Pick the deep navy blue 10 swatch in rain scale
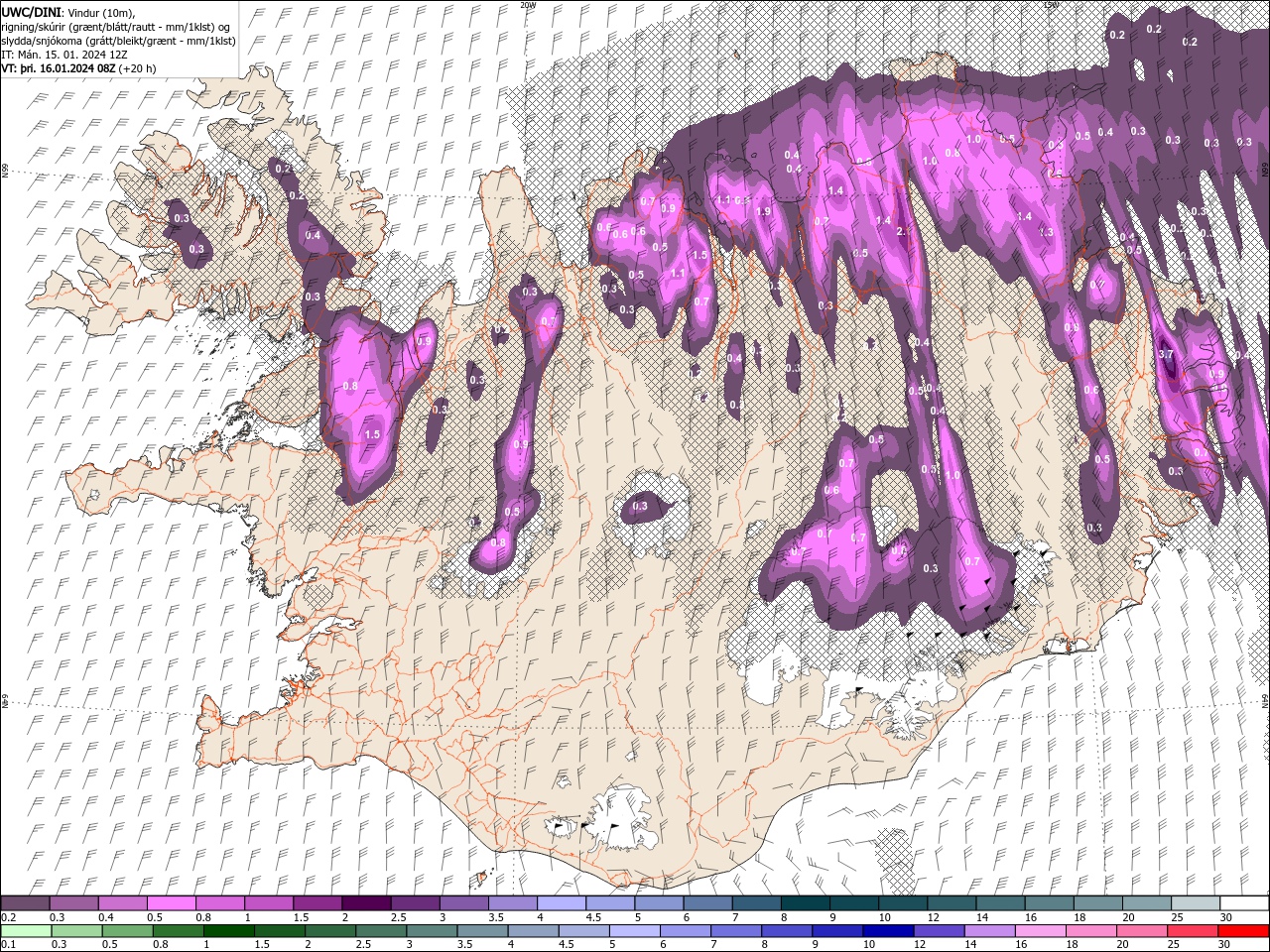The image size is (1270, 952). [888, 931]
